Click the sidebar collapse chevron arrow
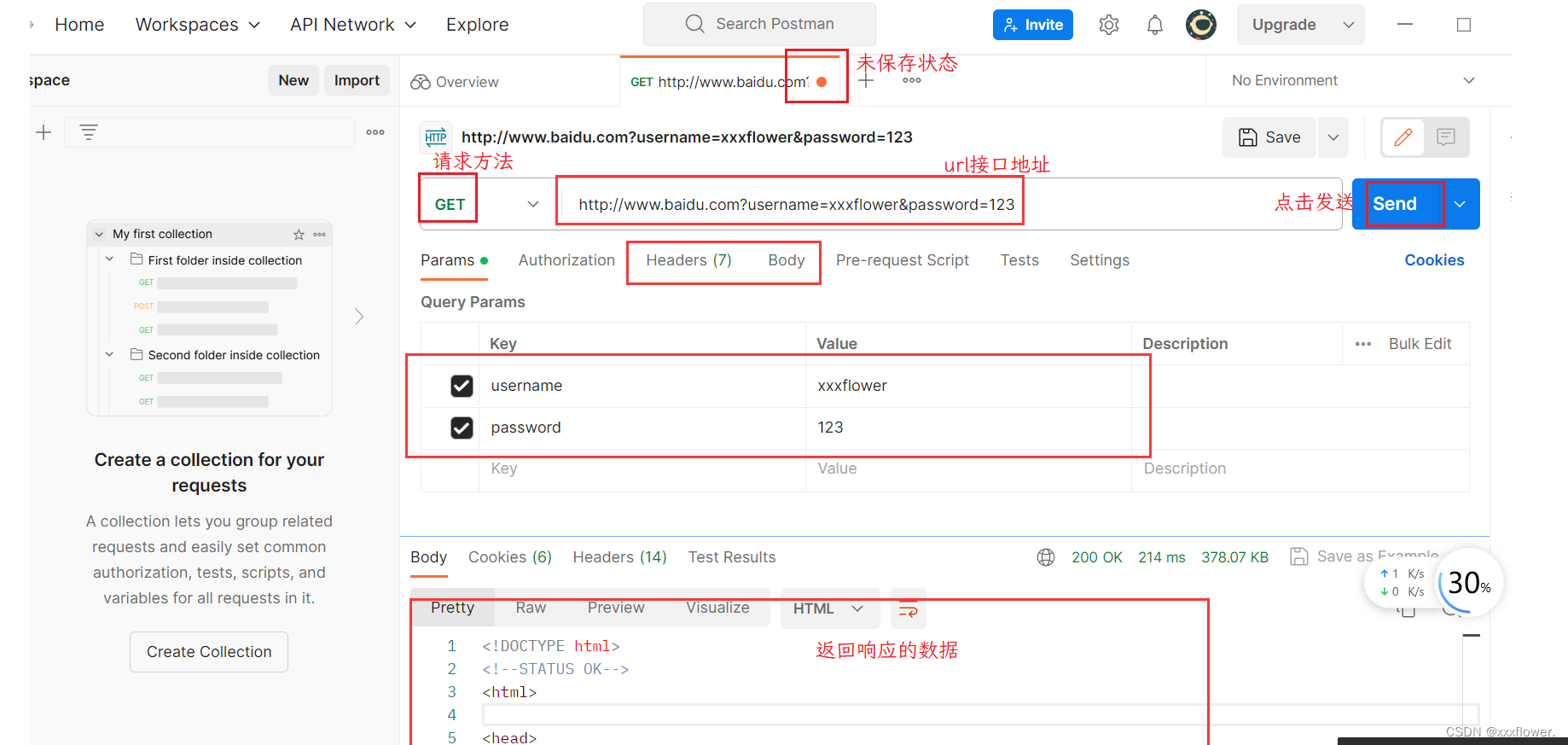This screenshot has width=1568, height=745. tap(359, 317)
